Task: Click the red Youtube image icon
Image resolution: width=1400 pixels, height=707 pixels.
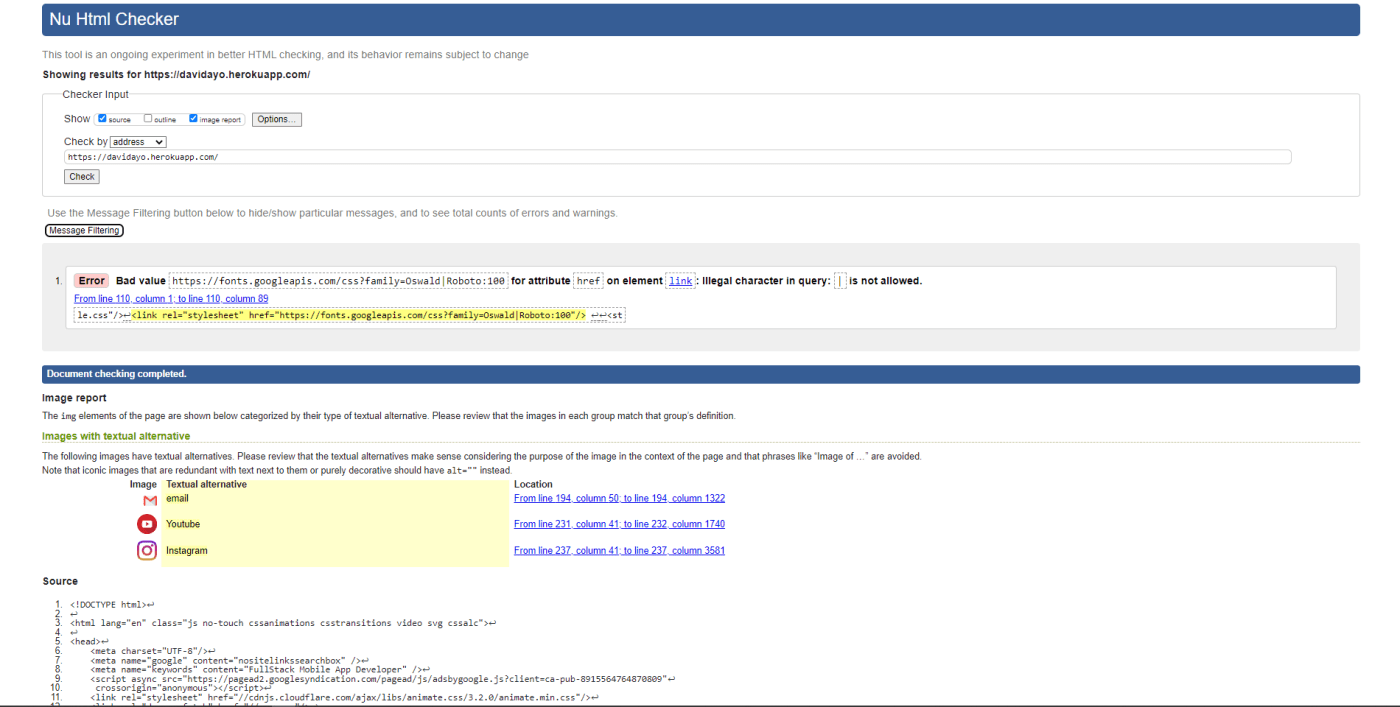Action: (x=147, y=524)
